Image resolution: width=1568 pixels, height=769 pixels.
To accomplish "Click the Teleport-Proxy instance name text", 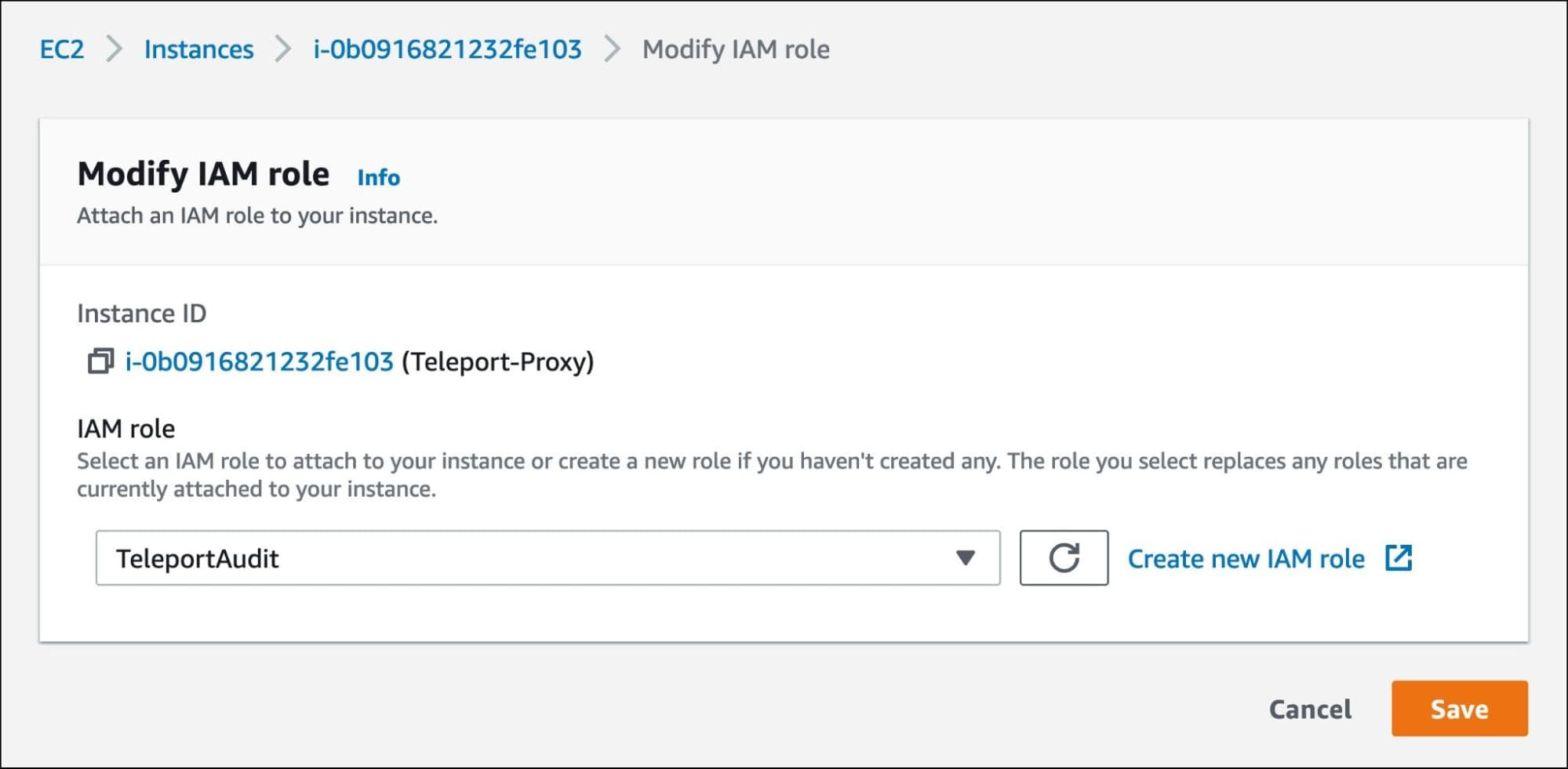I will [497, 361].
